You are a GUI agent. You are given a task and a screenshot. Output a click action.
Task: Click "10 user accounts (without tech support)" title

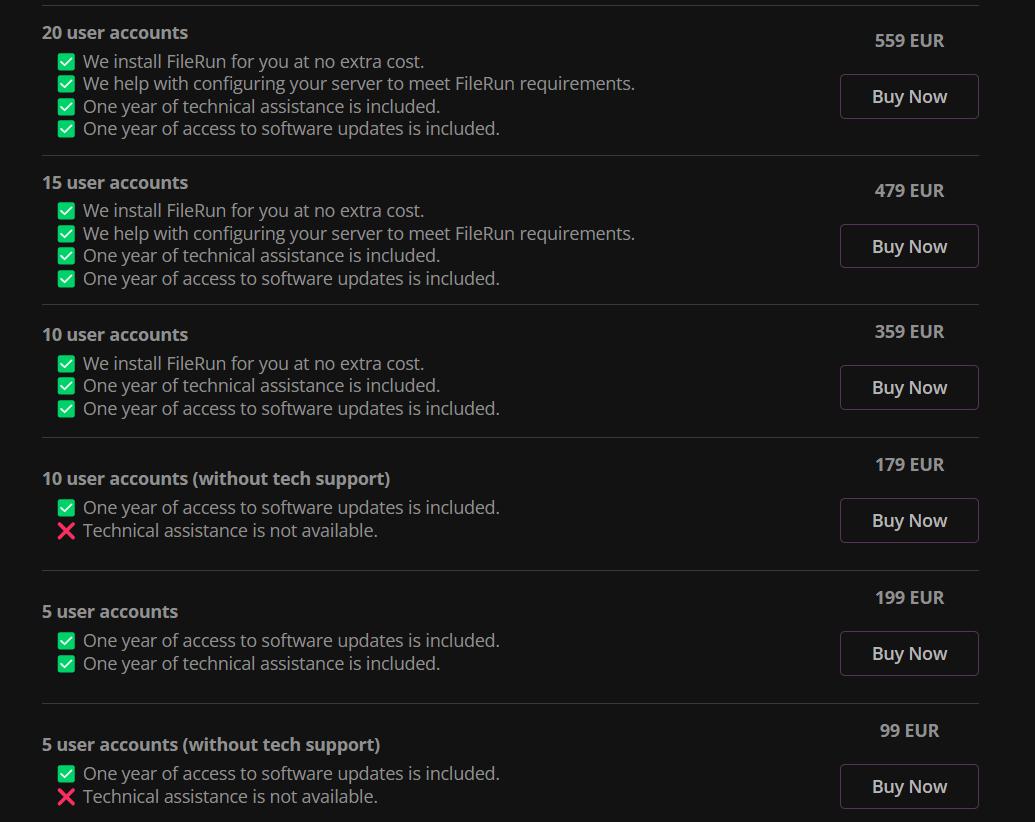coord(216,478)
